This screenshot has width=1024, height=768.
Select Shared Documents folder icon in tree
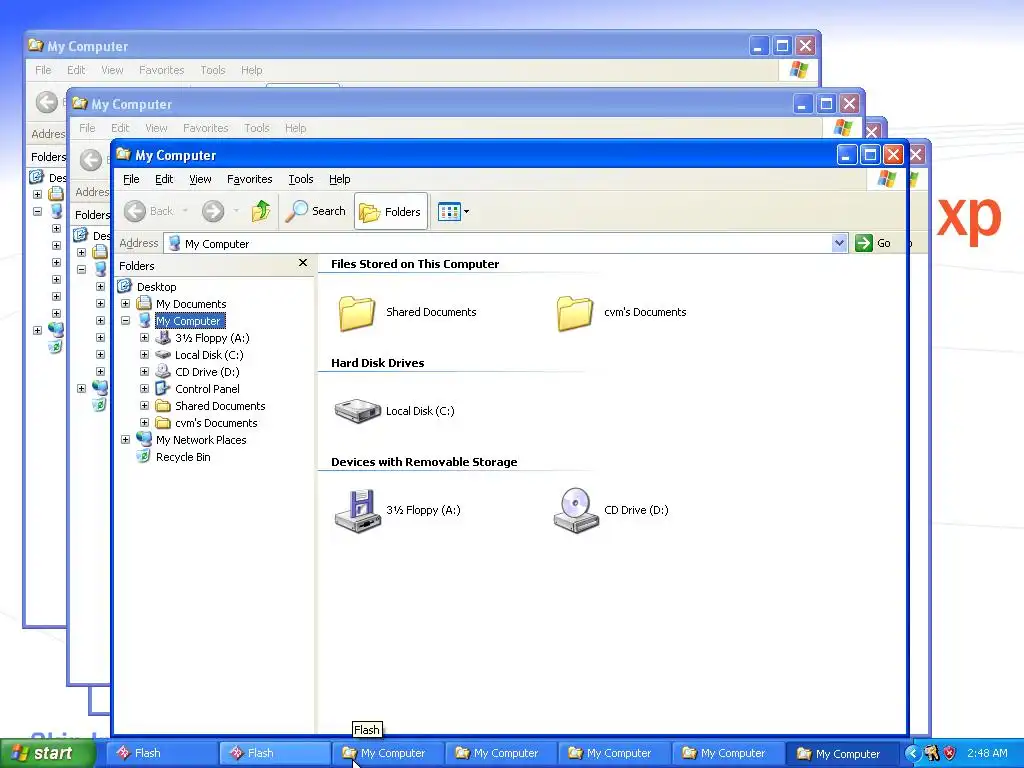pos(163,406)
